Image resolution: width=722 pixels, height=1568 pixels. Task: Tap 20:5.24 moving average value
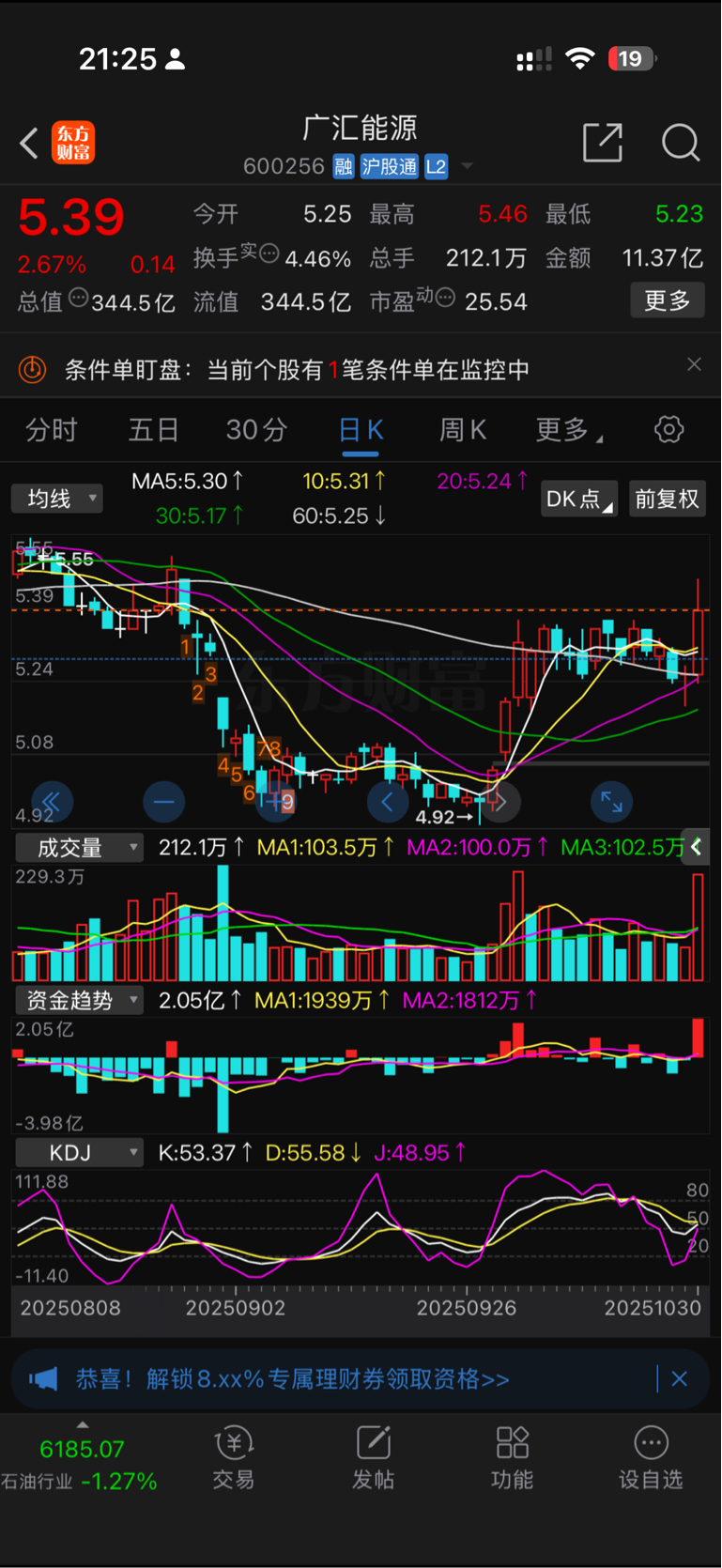482,482
